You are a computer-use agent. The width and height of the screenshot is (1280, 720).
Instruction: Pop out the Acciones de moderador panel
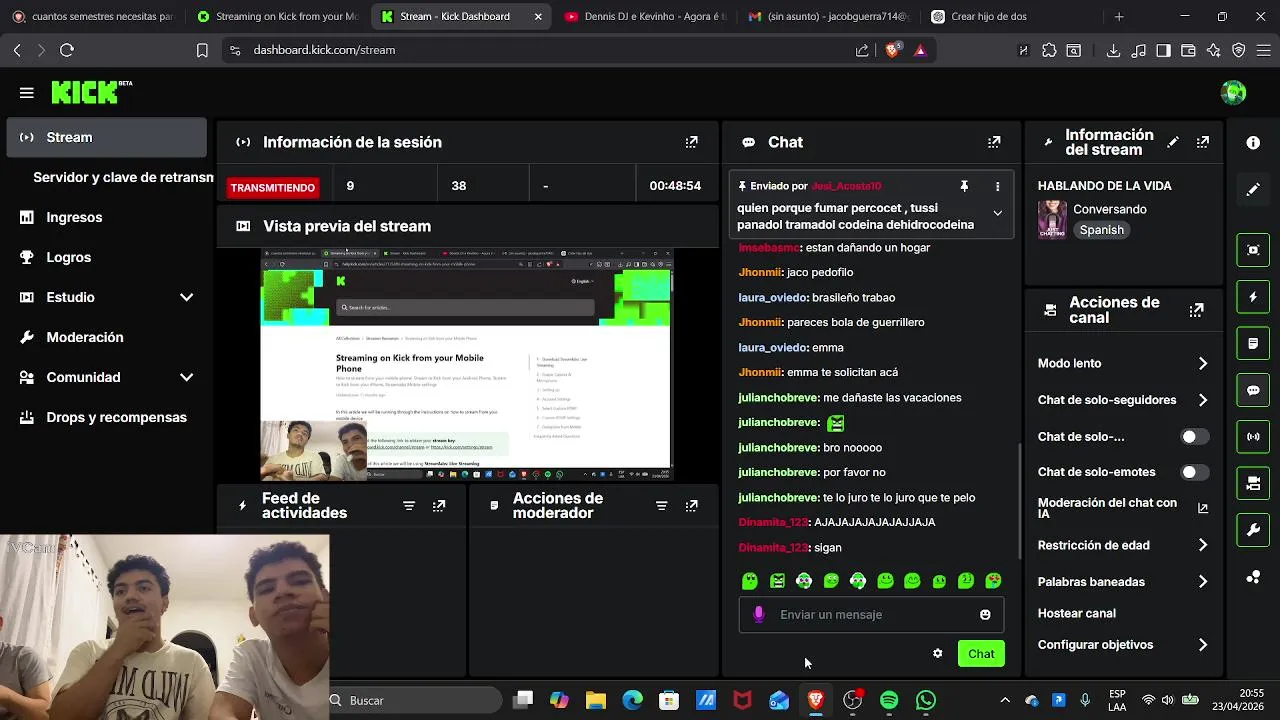point(691,506)
